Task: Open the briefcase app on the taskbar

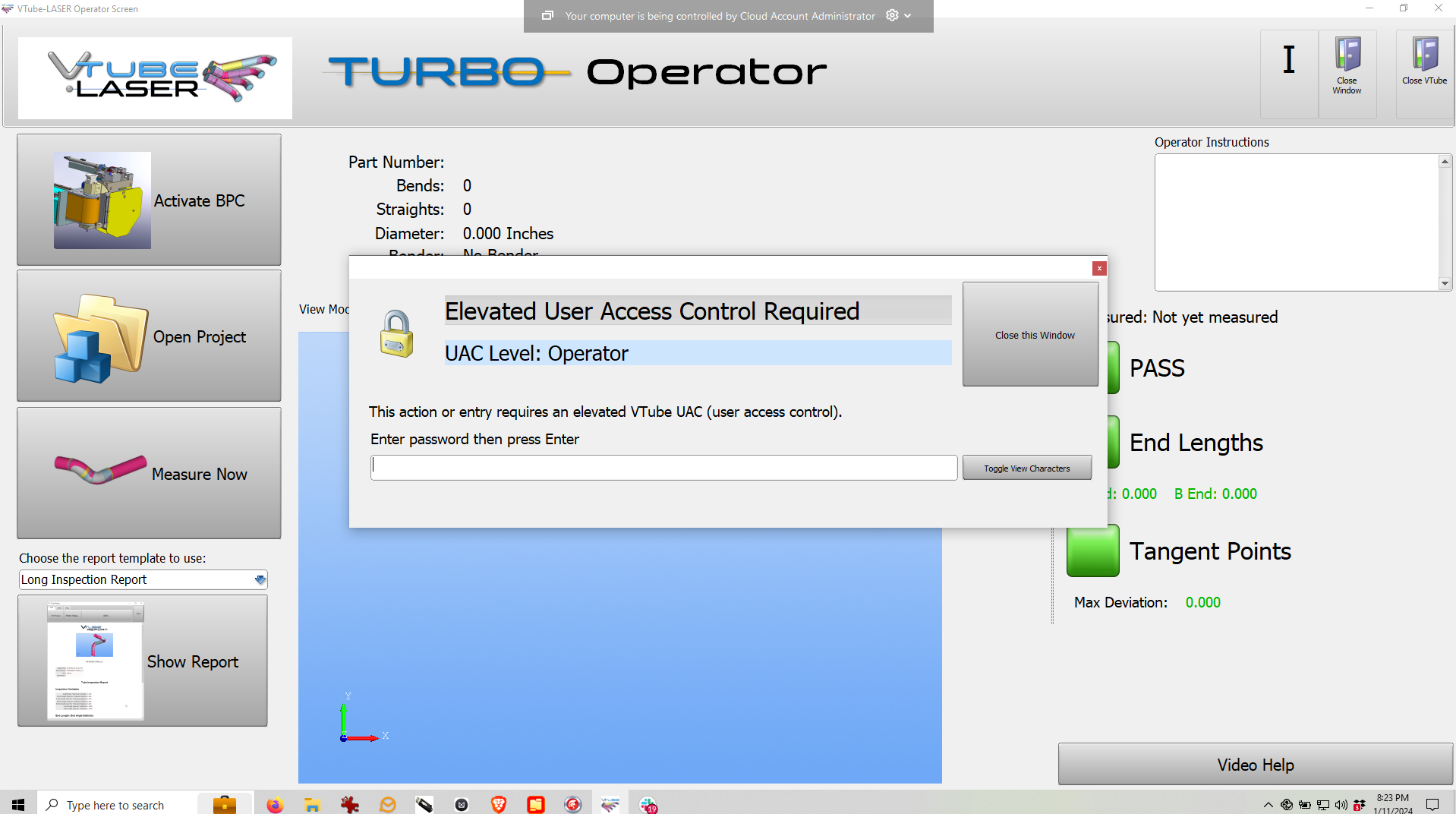Action: [225, 804]
